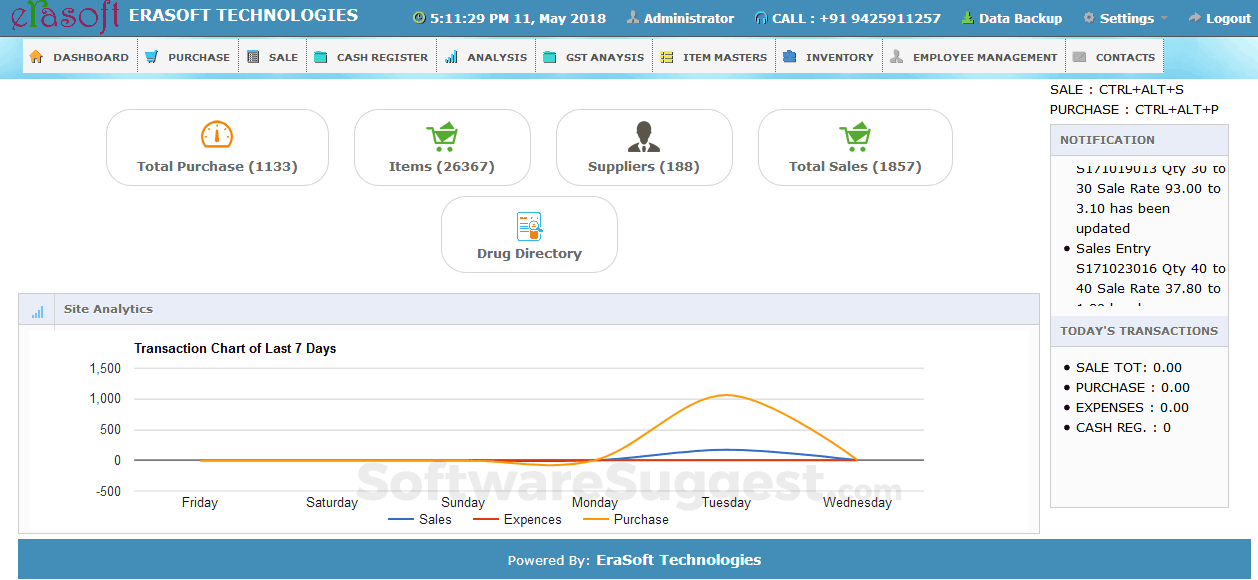Click the Notification panel header
1258x580 pixels.
coord(1139,140)
